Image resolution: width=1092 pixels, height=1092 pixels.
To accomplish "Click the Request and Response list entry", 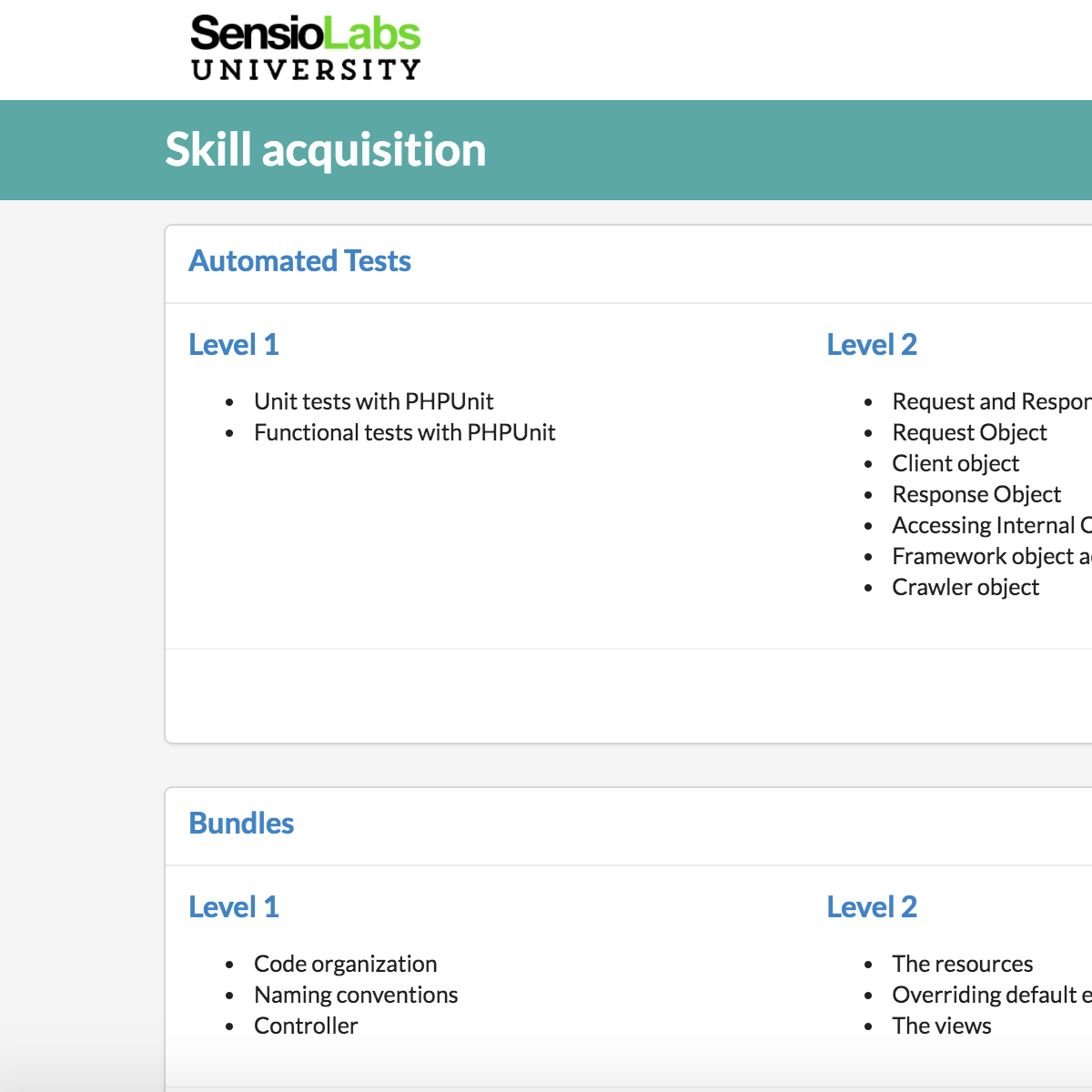I will 992,401.
